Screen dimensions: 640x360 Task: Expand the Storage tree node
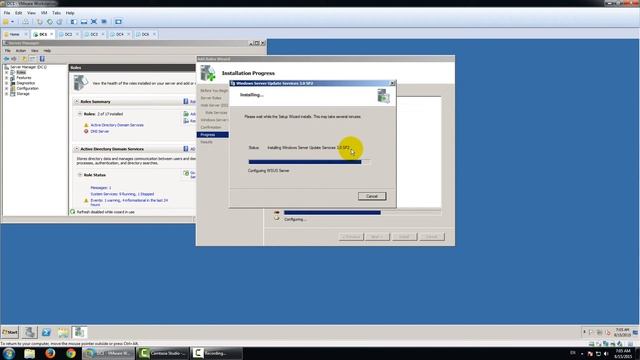pyautogui.click(x=7, y=93)
